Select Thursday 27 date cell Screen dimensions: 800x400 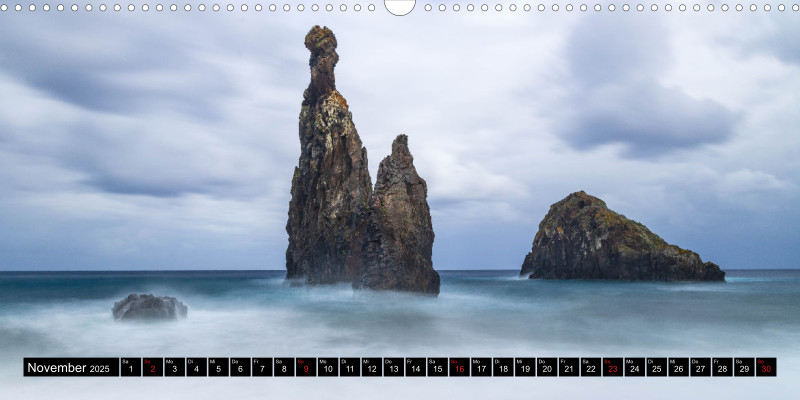click(701, 367)
